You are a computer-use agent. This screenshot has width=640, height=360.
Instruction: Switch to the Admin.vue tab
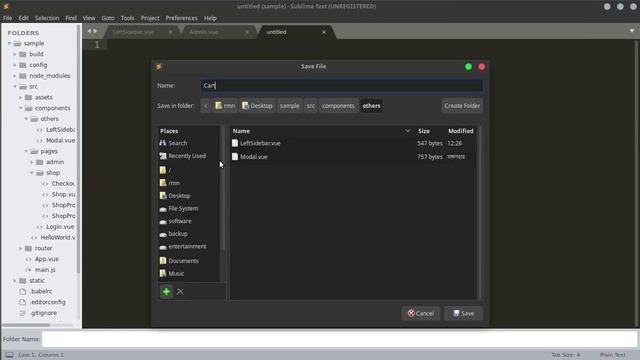point(204,32)
